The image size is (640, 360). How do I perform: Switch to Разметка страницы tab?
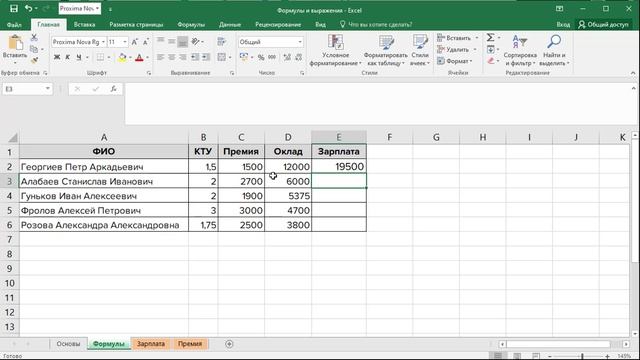tap(136, 24)
